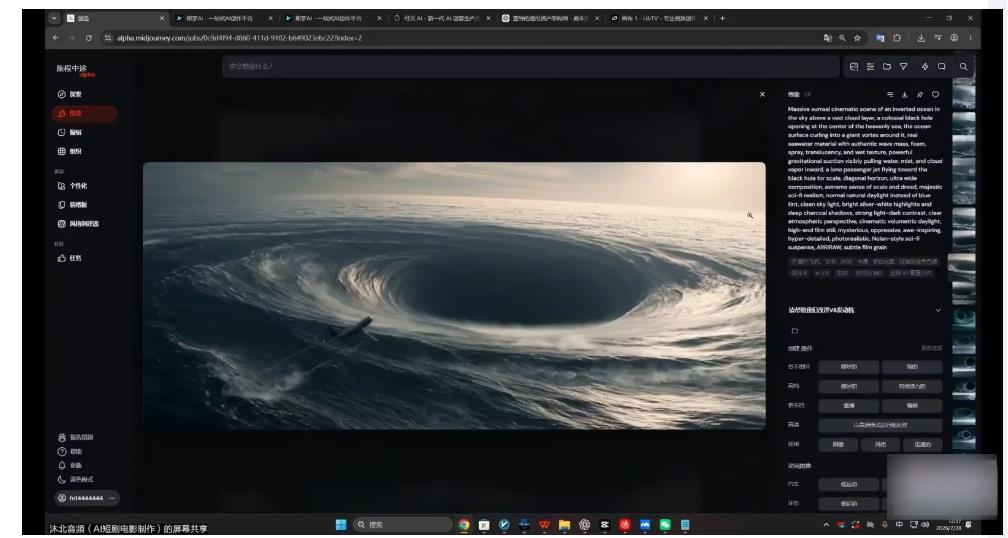Open the Organize page with grid icon

click(69, 152)
